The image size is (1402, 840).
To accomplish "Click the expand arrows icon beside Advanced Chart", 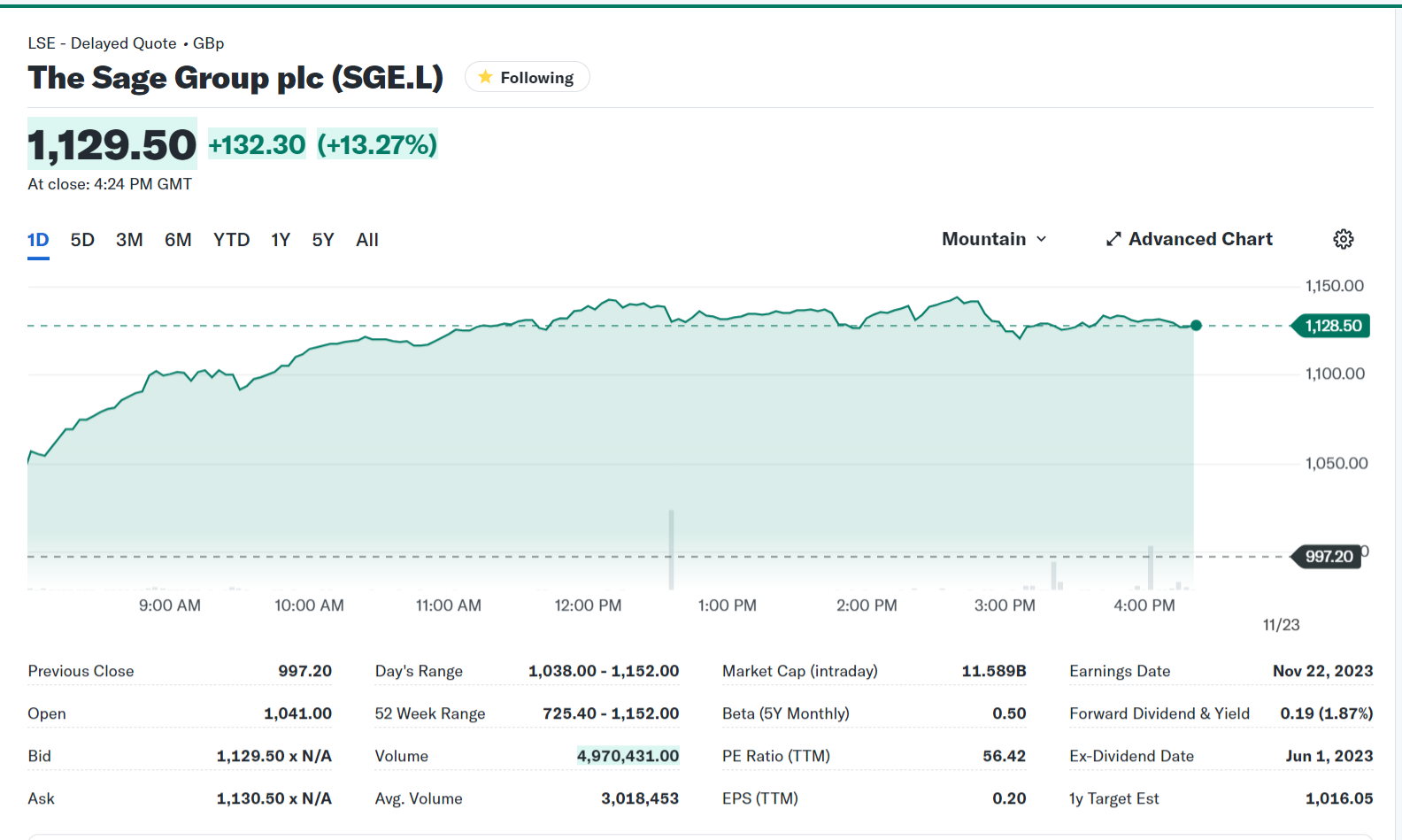I will [x=1113, y=239].
